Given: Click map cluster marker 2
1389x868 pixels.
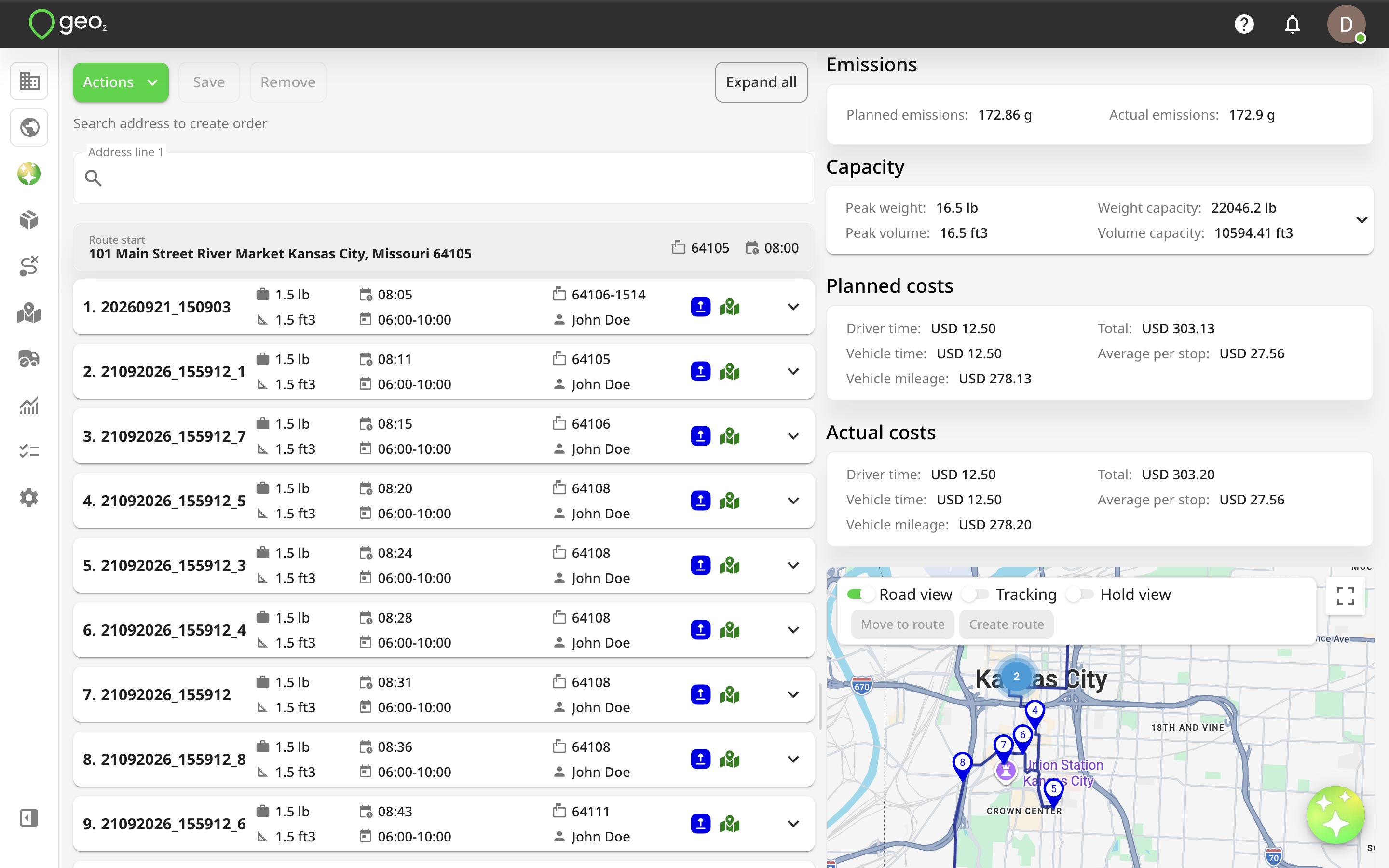Looking at the screenshot, I should pos(1016,676).
